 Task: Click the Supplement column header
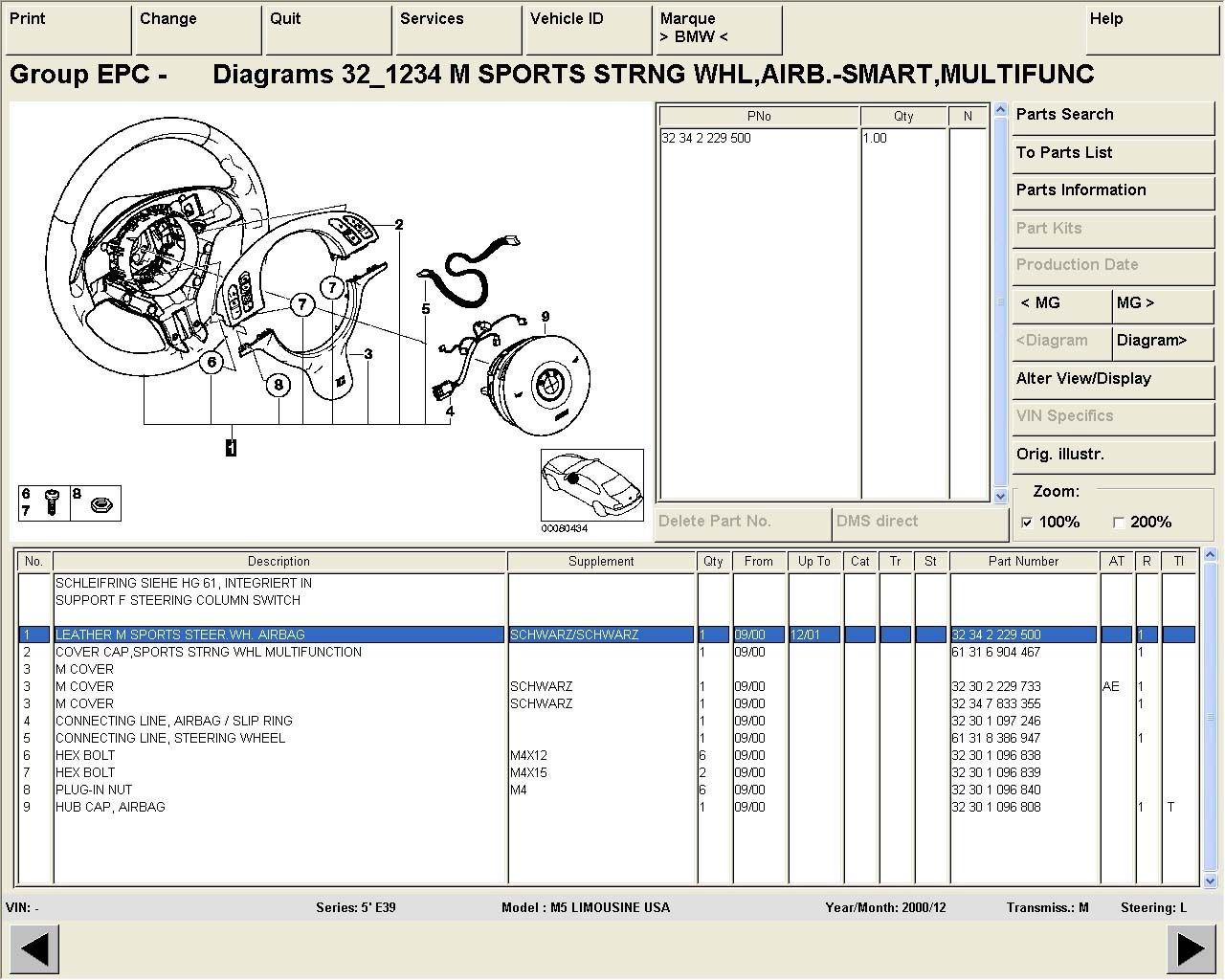601,562
